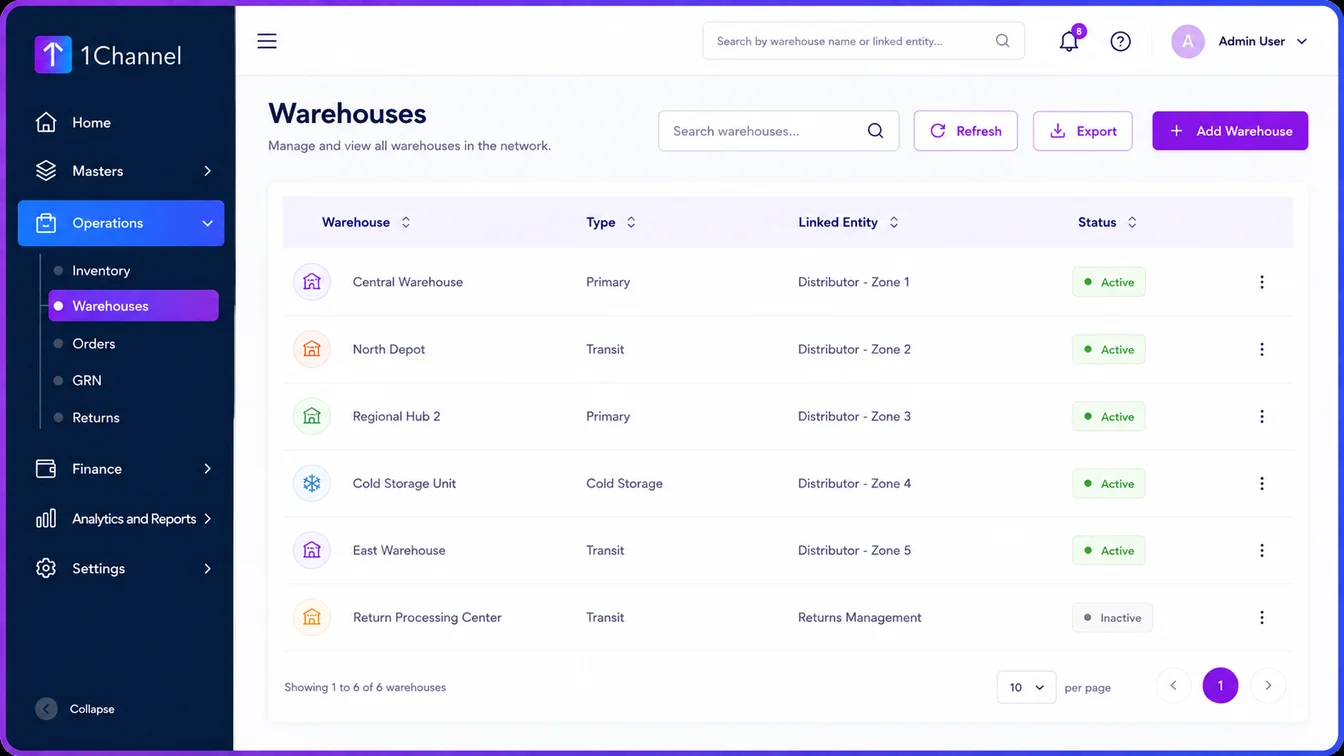Click the Cold Storage Unit name

(404, 483)
